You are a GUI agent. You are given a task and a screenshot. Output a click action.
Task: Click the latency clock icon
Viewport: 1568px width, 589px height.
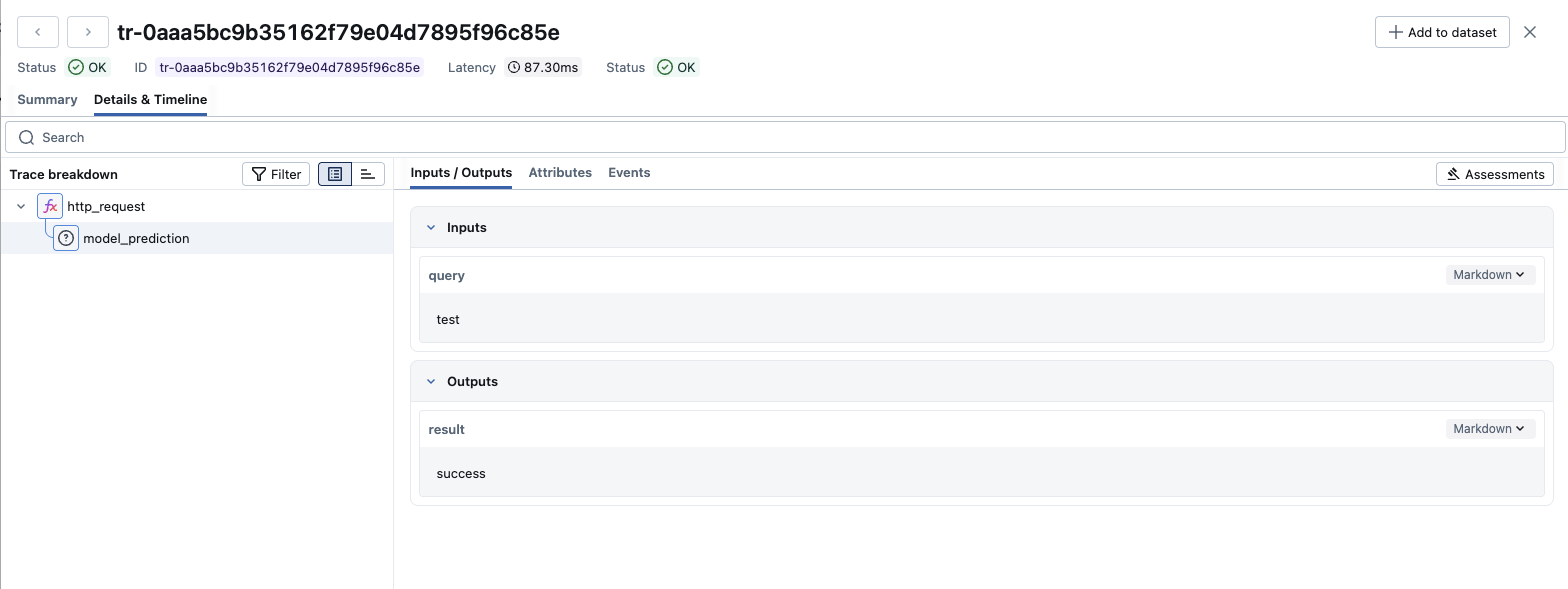click(514, 68)
